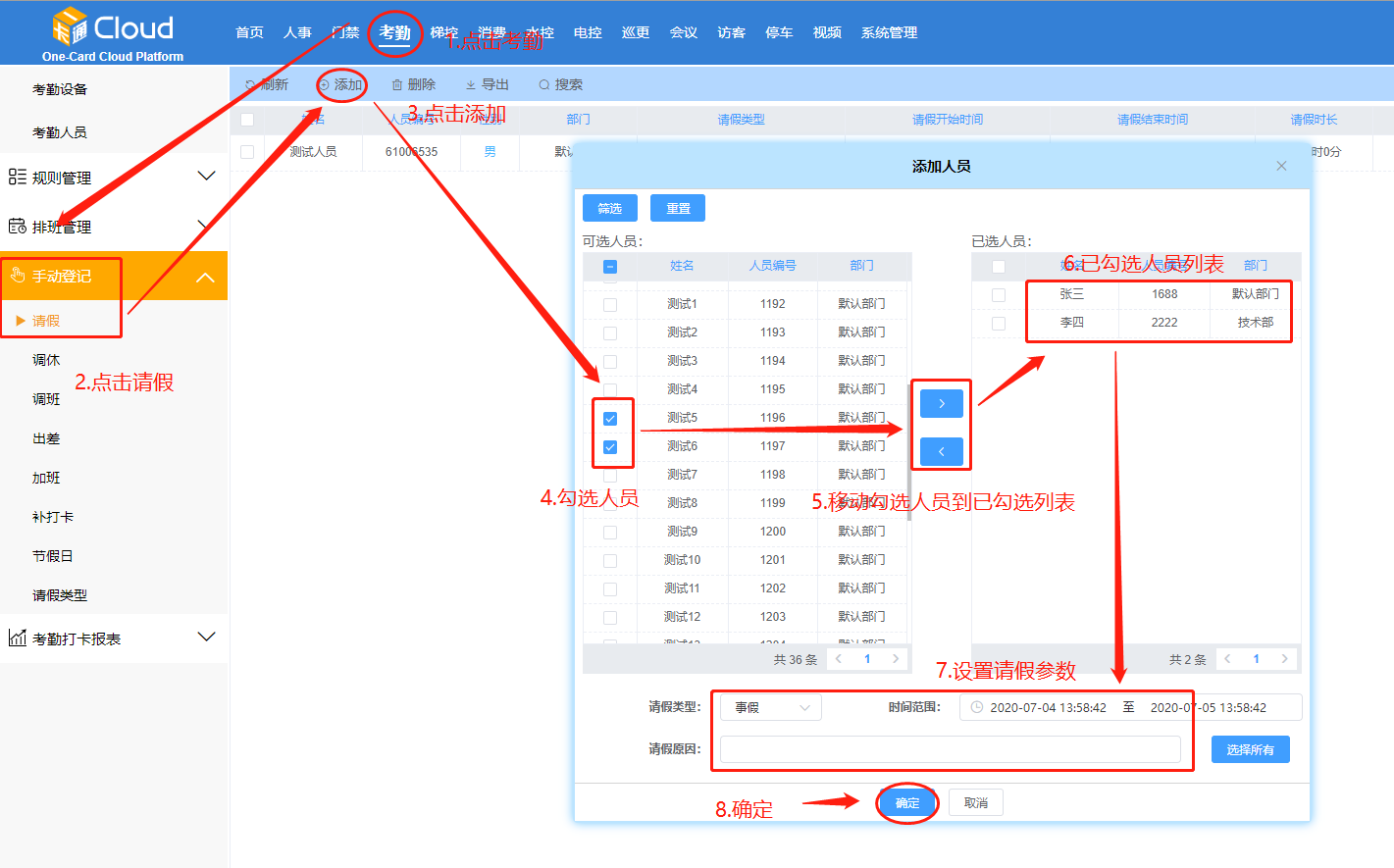1394x868 pixels.
Task: Expand the 规则管理 section
Action: [x=206, y=176]
